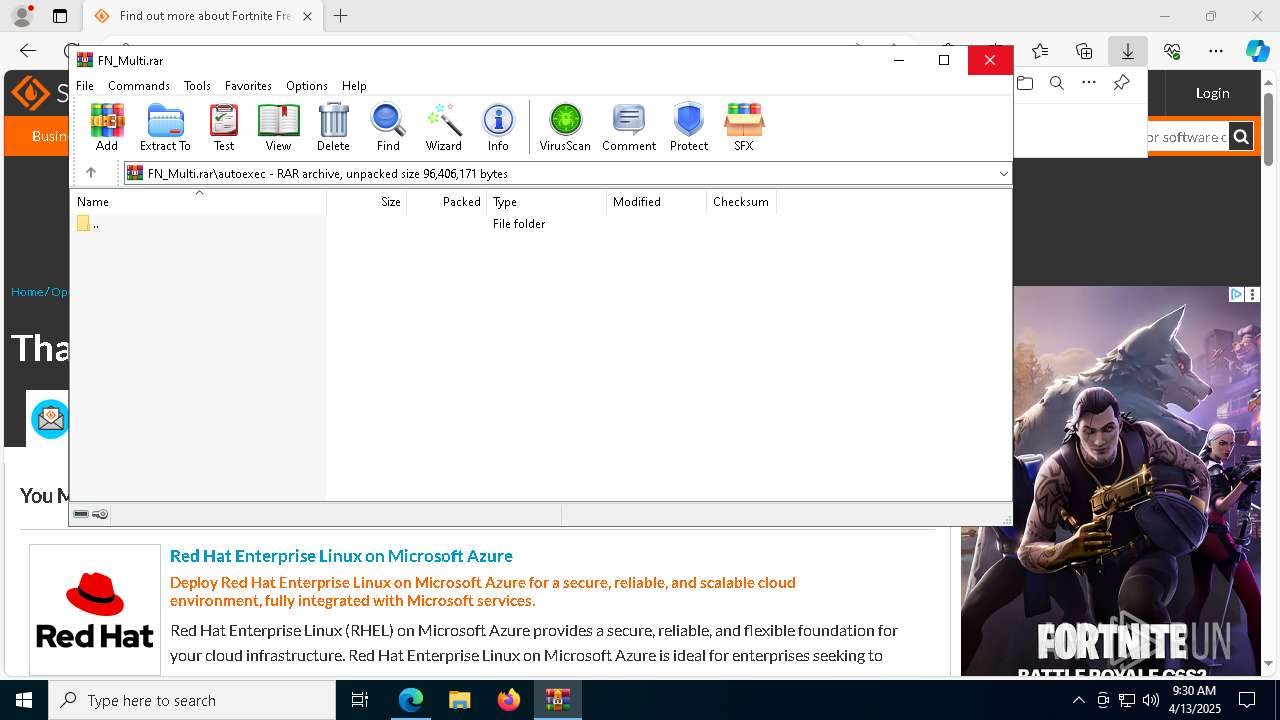This screenshot has height=720, width=1280.
Task: Open downloads folder icon in downloads panel
Action: (1025, 83)
